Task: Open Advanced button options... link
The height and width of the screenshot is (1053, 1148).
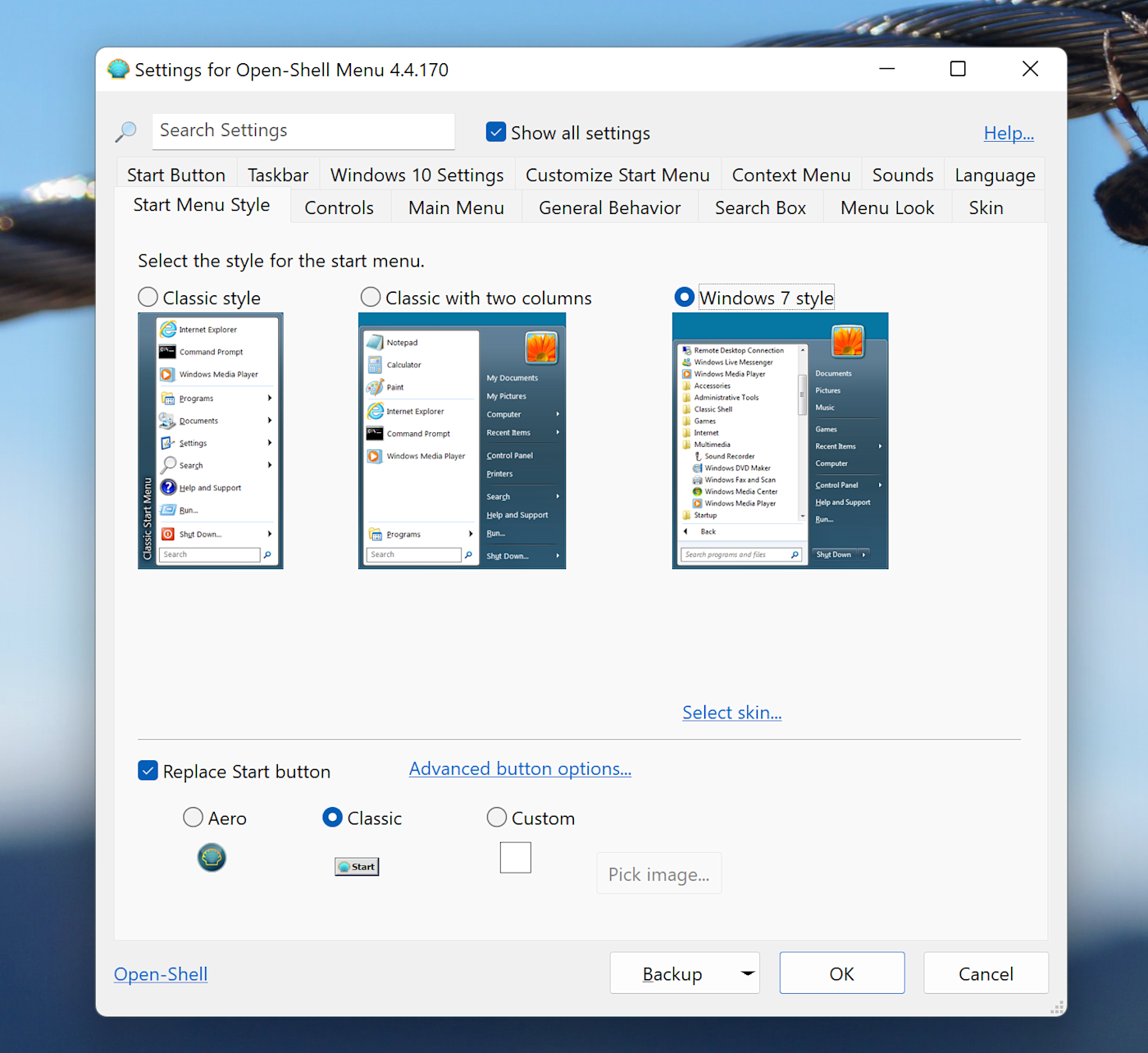Action: (520, 768)
